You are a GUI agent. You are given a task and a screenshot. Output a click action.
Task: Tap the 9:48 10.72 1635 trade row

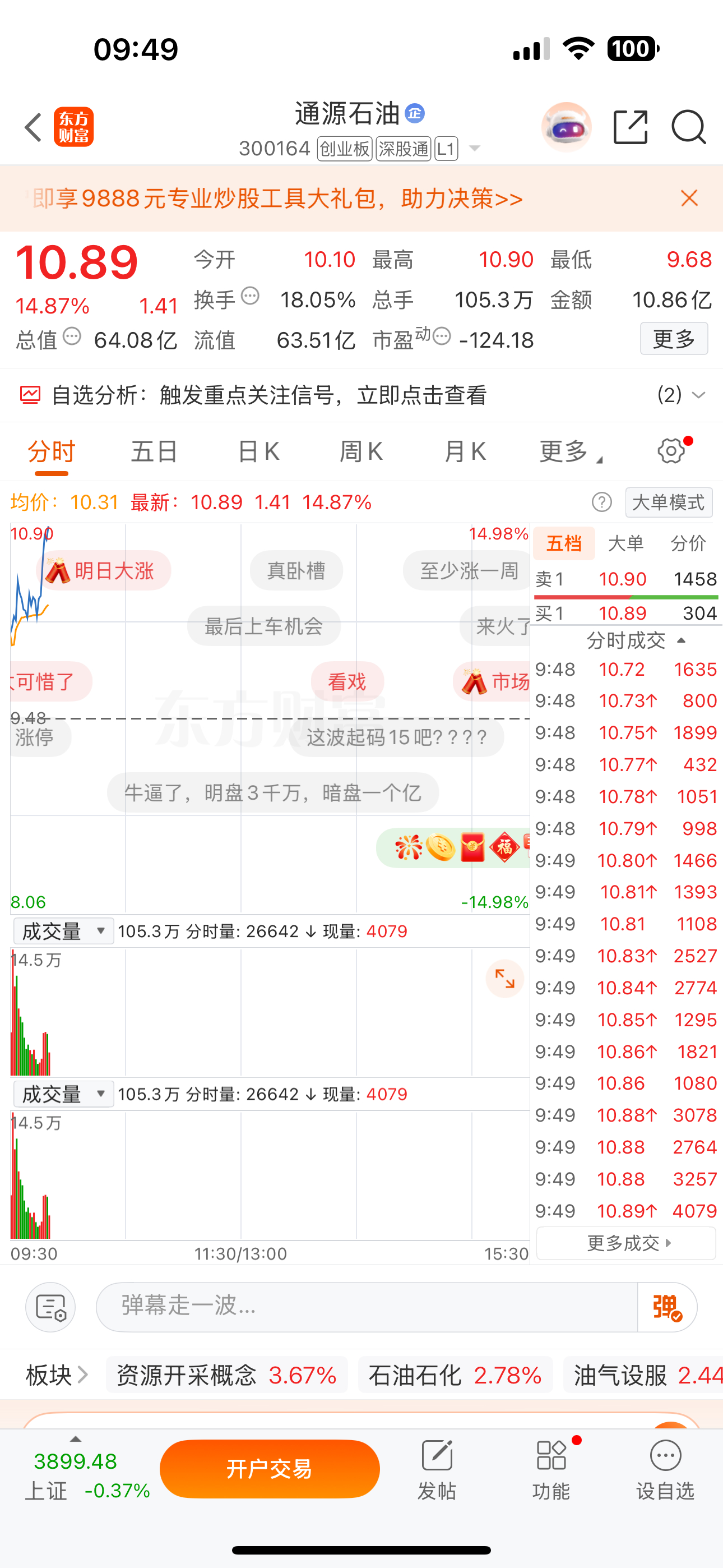[626, 669]
